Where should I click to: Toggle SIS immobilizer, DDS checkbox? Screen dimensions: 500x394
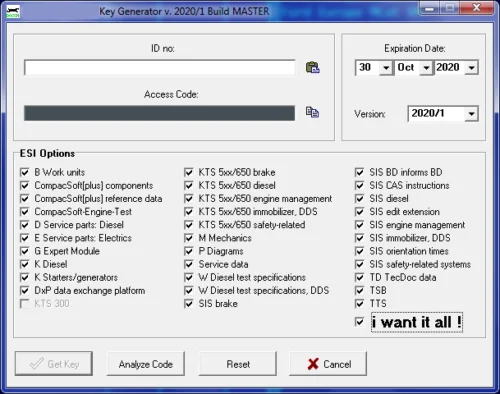(x=359, y=238)
